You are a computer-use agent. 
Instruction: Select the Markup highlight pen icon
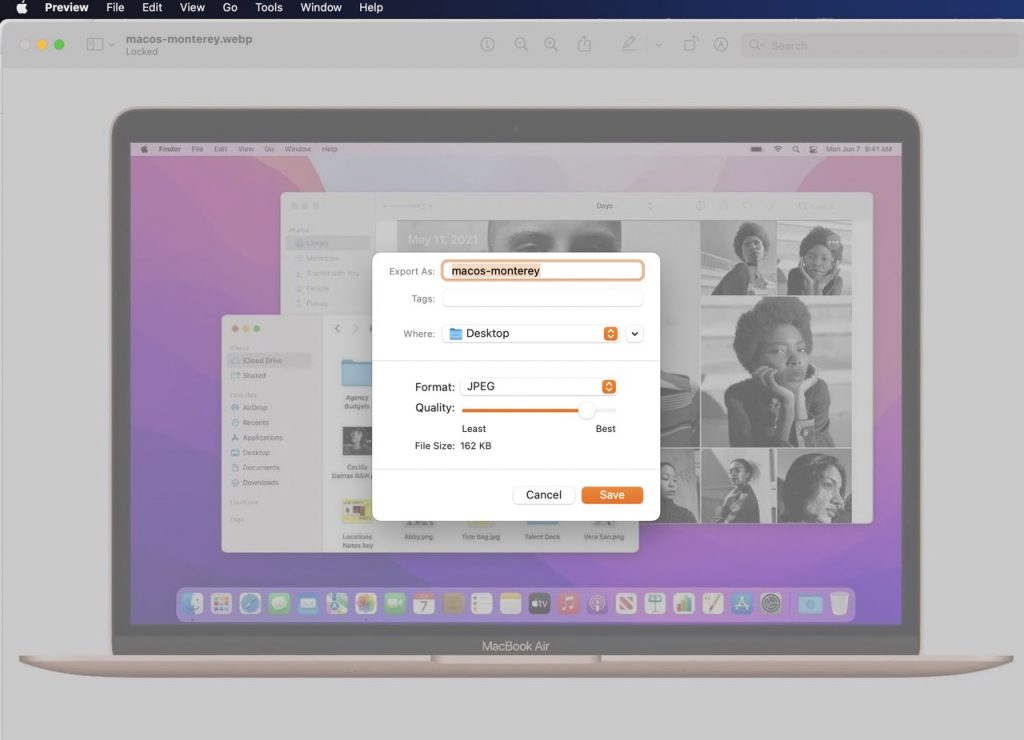[629, 45]
